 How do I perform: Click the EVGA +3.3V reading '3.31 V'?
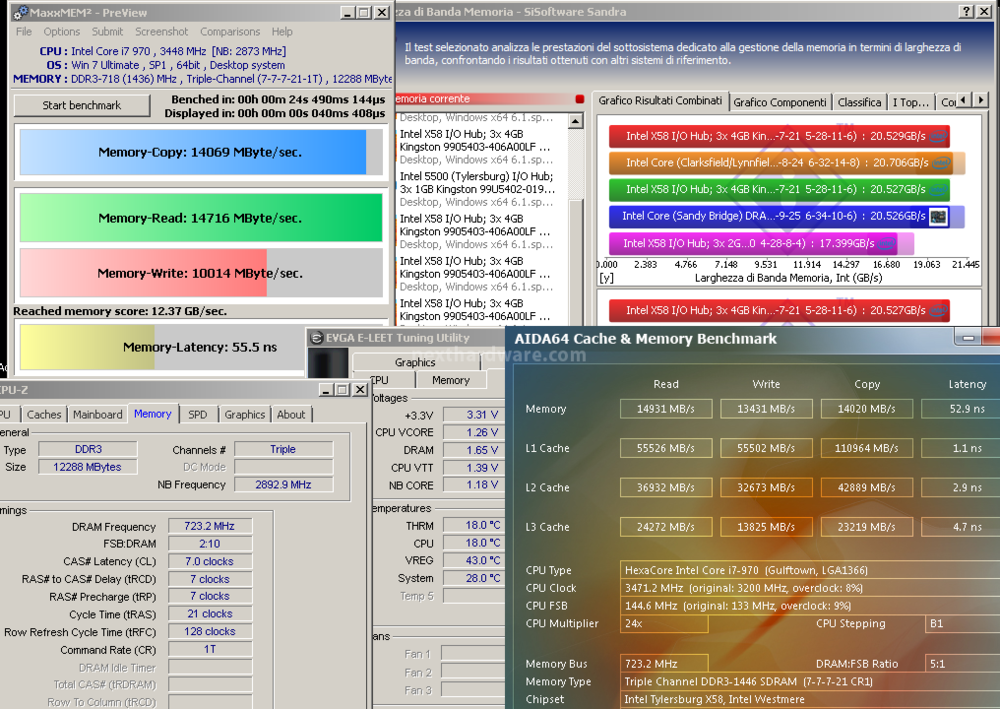coord(474,415)
